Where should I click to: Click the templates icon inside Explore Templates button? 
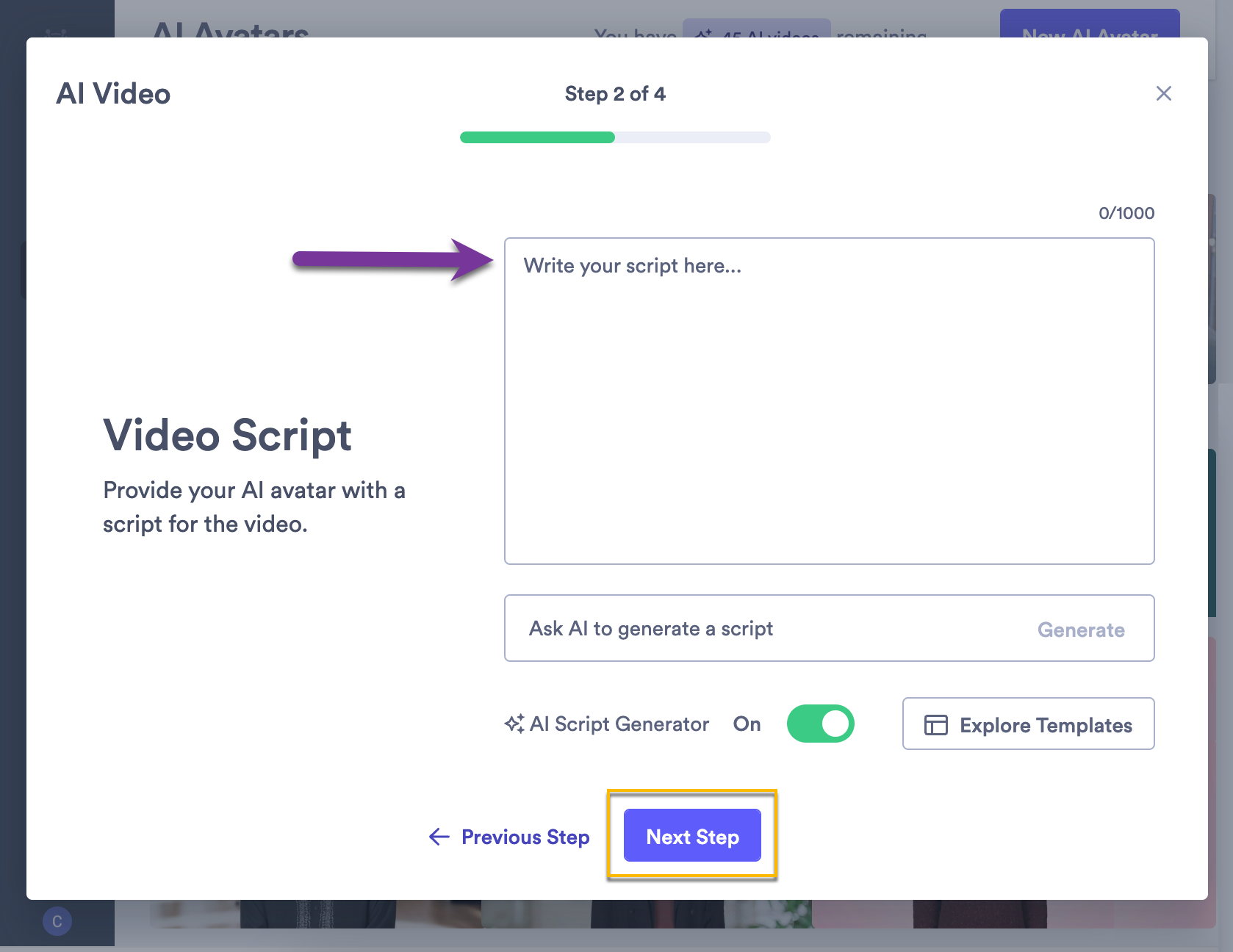click(935, 724)
